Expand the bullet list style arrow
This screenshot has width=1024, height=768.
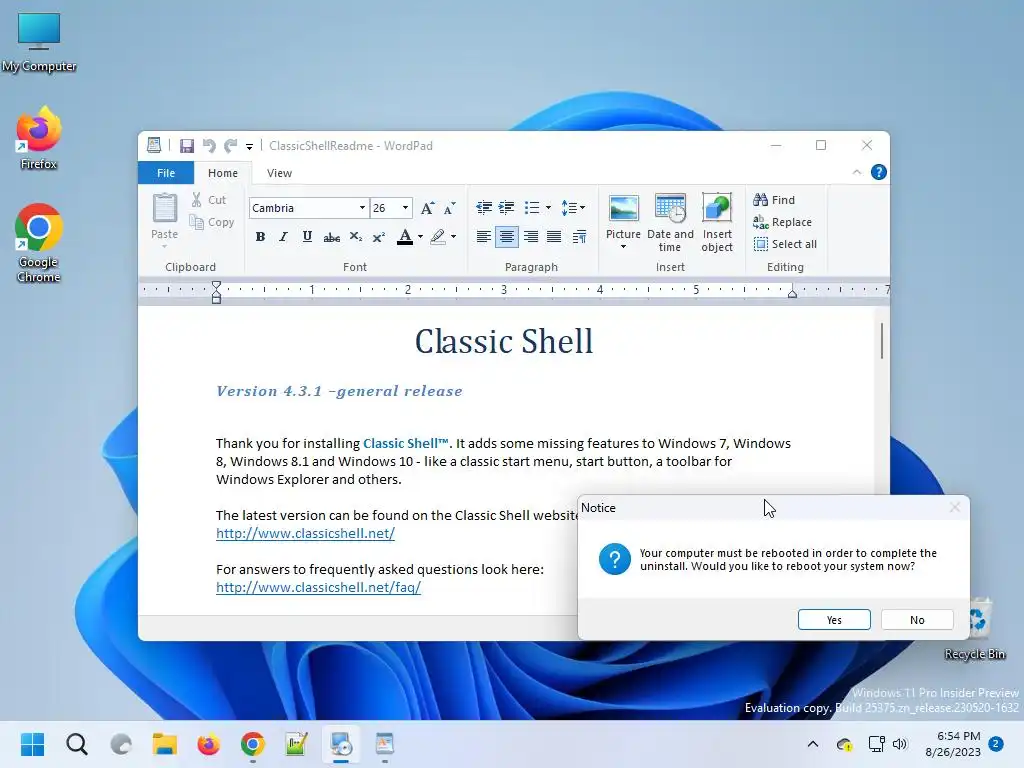click(x=548, y=208)
